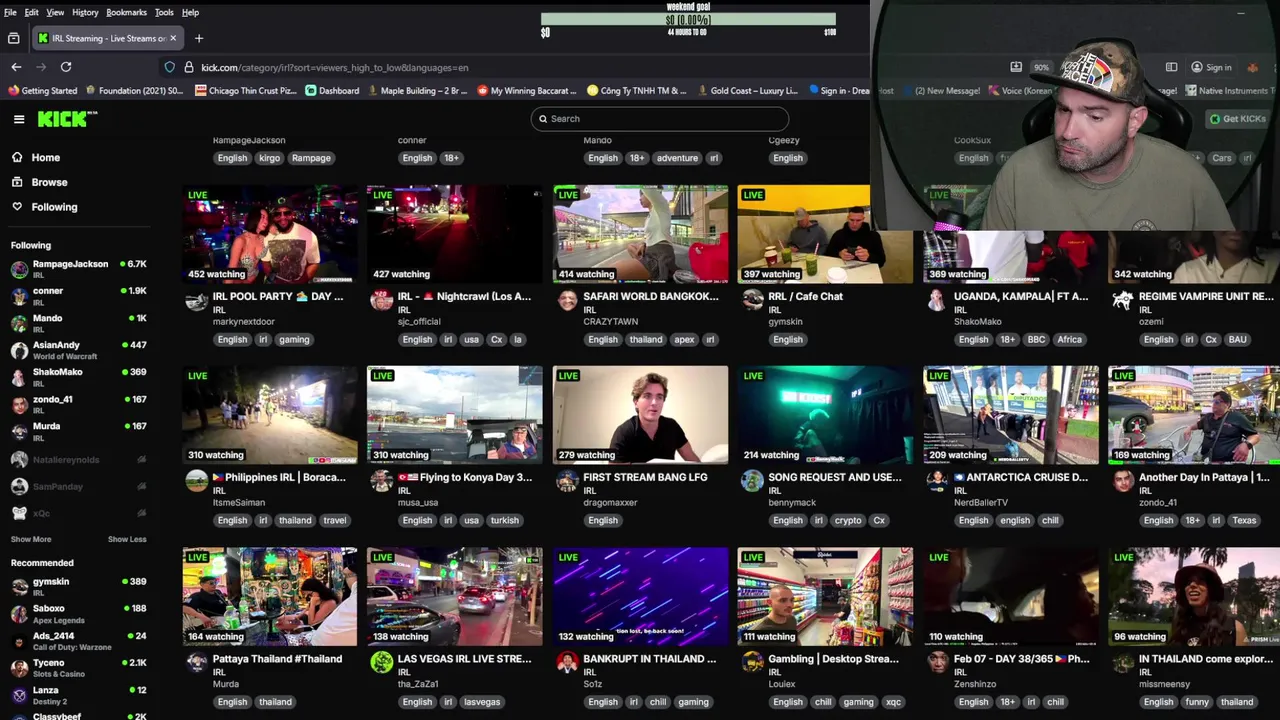Click the thailand tag under SAFARI WORLD stream
This screenshot has width=1280, height=720.
646,339
